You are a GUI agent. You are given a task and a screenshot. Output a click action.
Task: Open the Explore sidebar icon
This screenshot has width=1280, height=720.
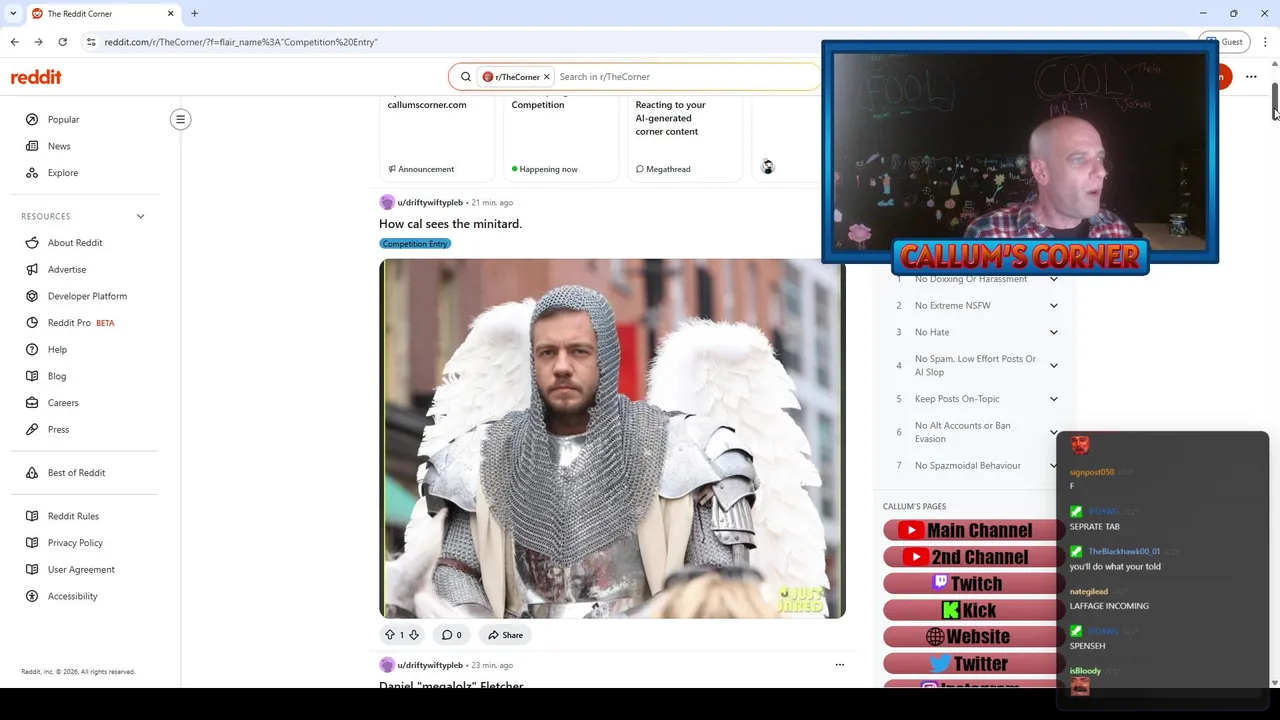pos(32,173)
